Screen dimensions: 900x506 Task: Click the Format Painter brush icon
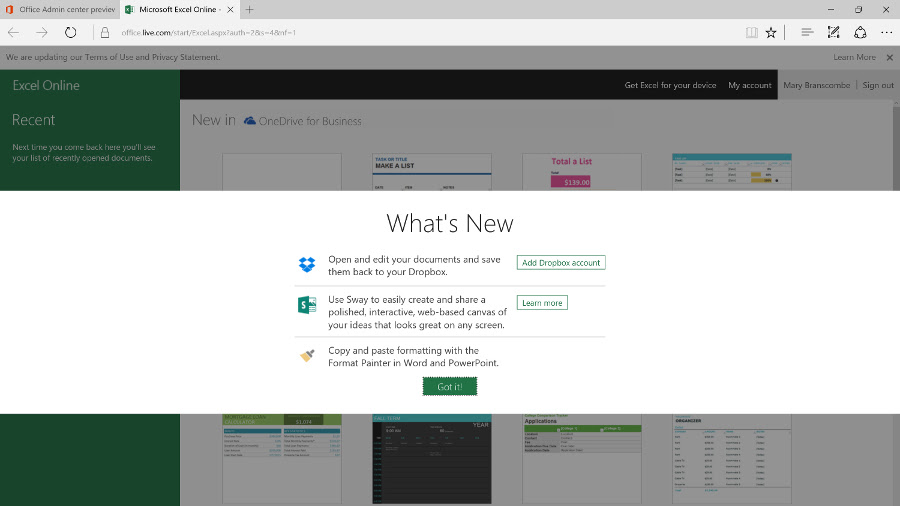[307, 356]
